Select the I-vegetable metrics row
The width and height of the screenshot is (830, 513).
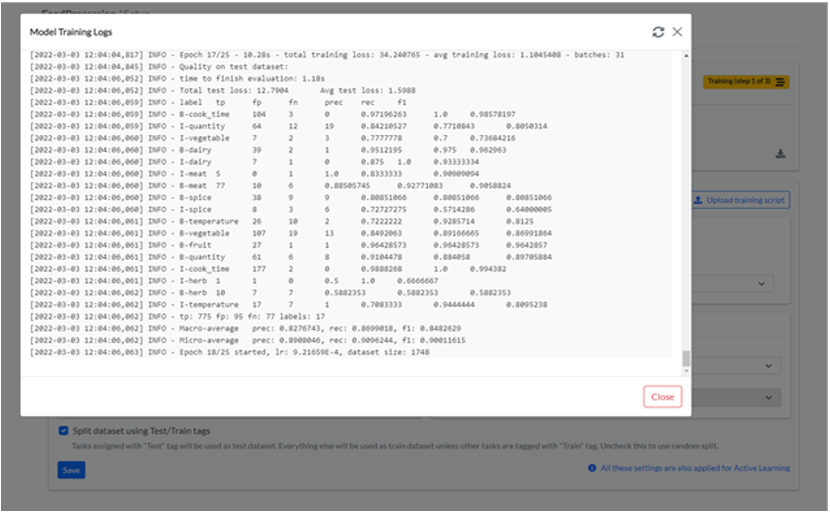[x=273, y=138]
